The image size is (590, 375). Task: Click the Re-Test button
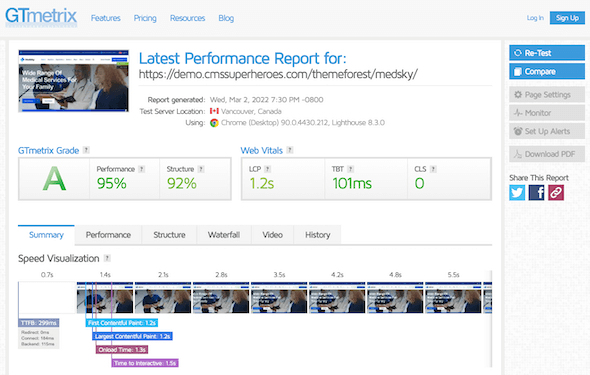[x=547, y=53]
